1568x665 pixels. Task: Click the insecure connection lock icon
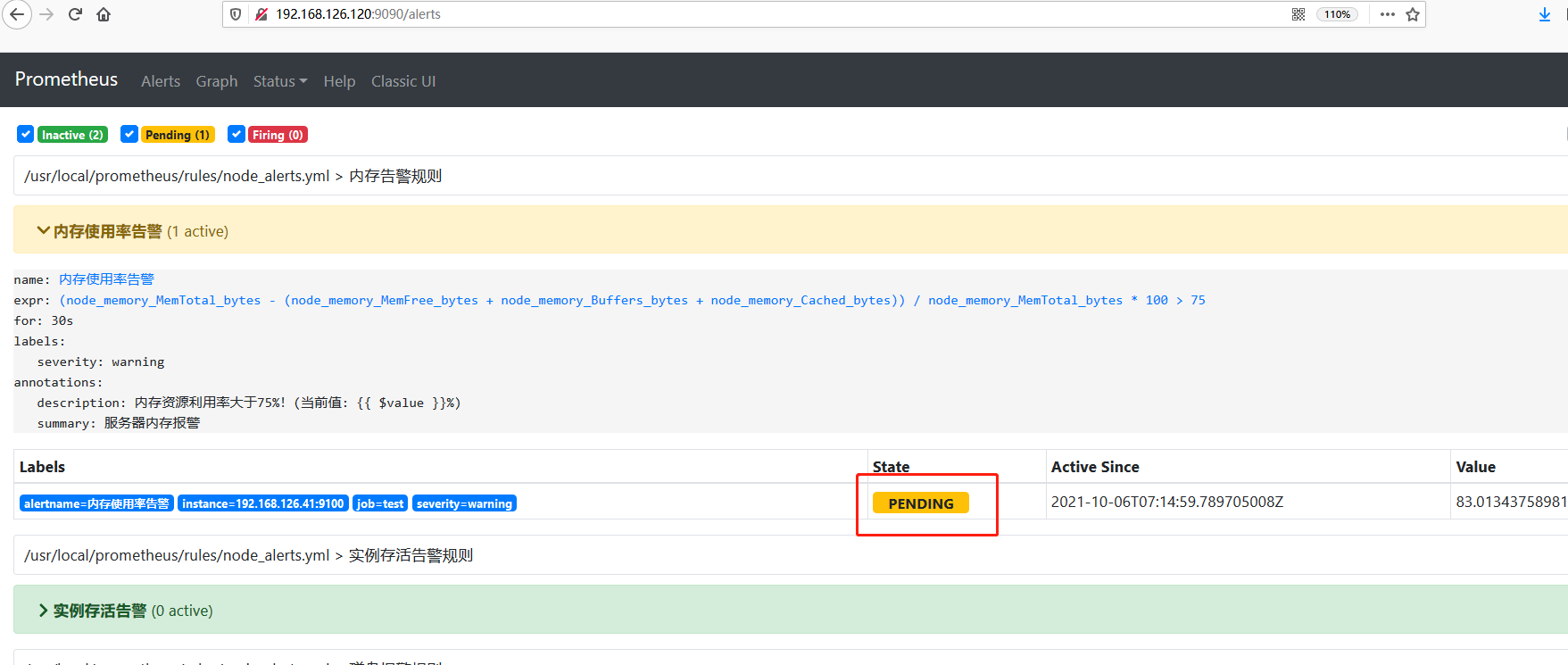261,14
